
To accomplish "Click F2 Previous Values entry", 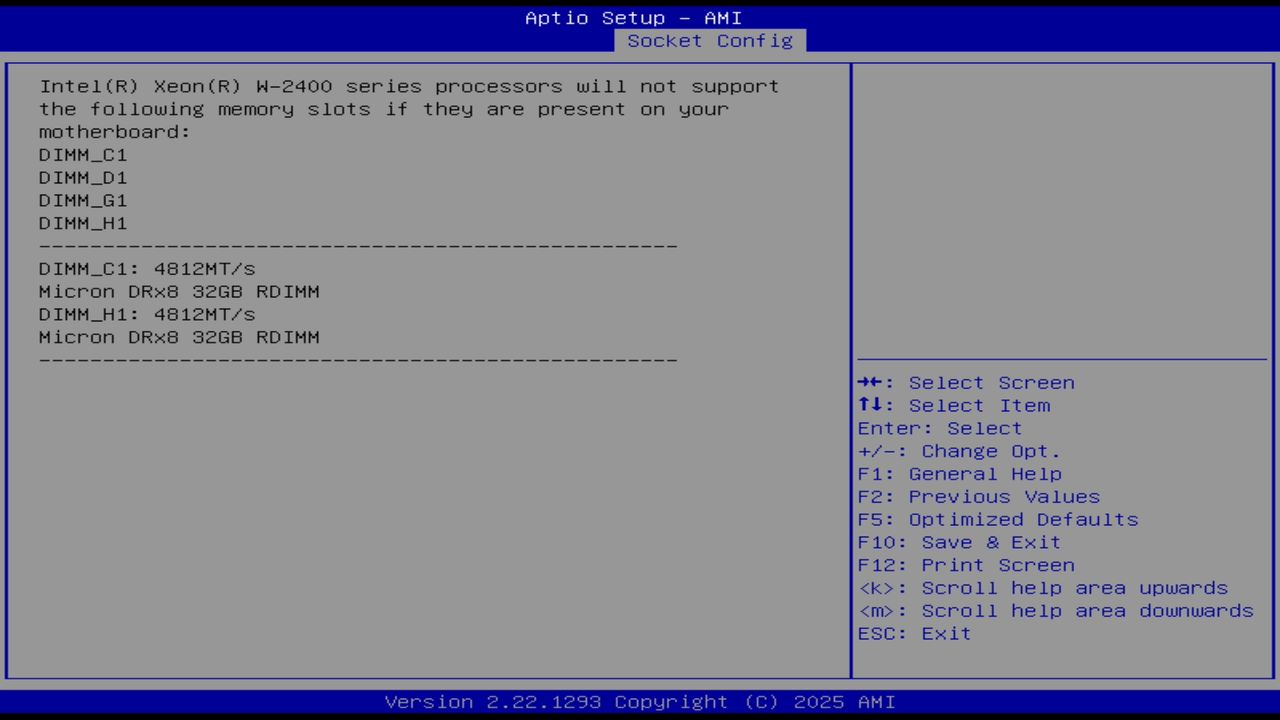I will 977,496.
